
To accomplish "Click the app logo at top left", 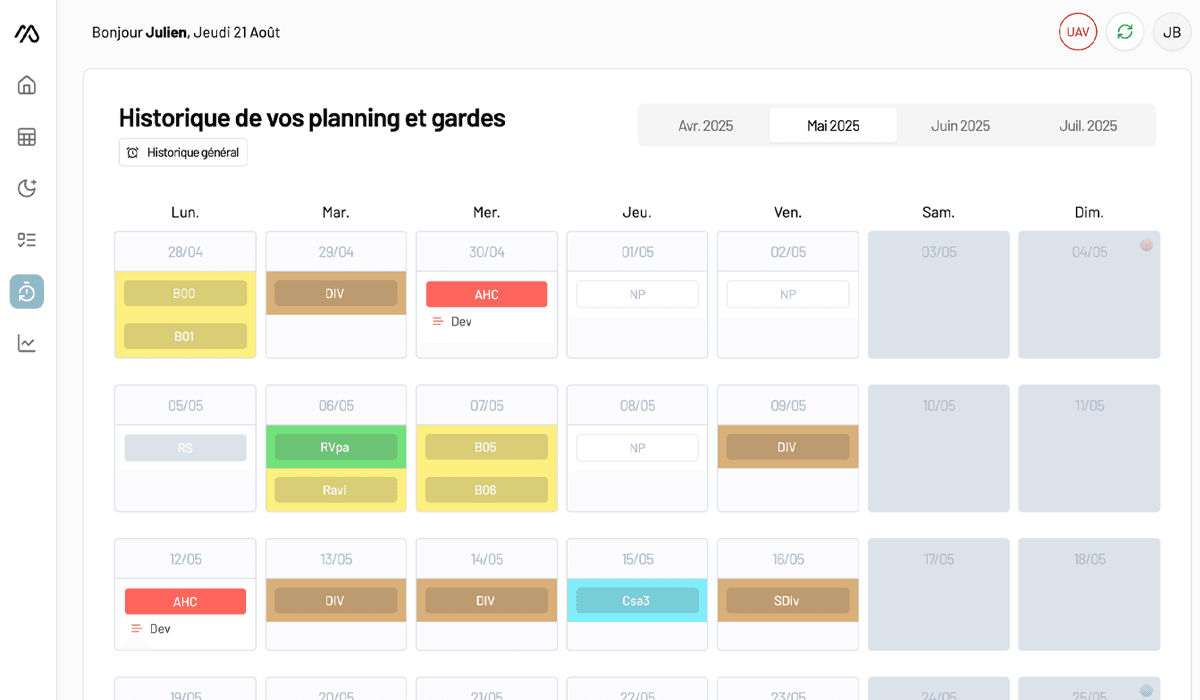I will (27, 33).
